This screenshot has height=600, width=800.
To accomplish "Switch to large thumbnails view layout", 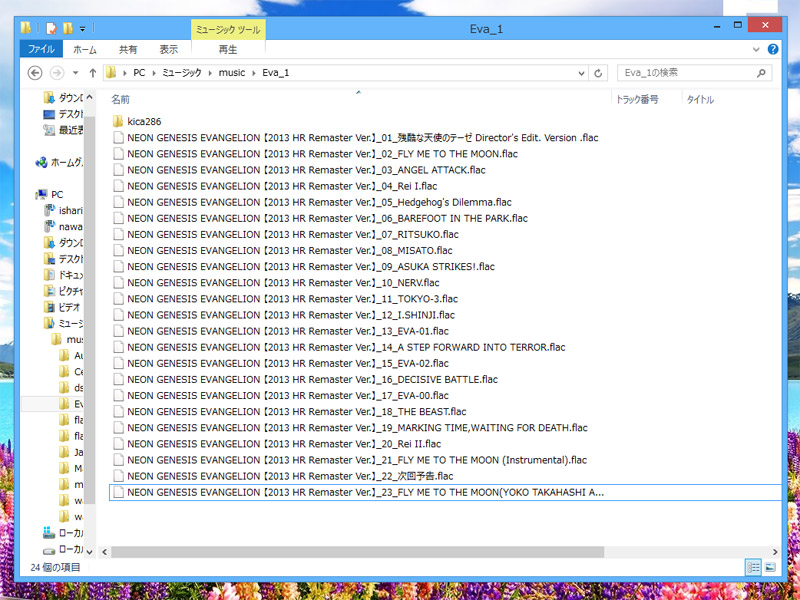I will pyautogui.click(x=769, y=567).
